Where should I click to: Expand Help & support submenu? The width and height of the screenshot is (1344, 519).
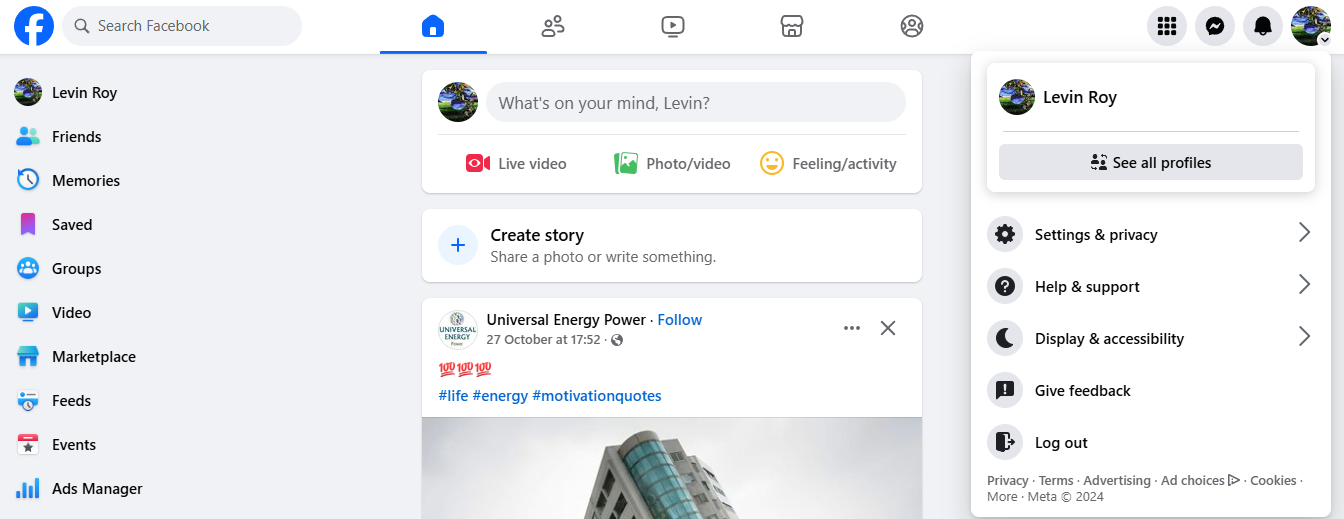1150,287
